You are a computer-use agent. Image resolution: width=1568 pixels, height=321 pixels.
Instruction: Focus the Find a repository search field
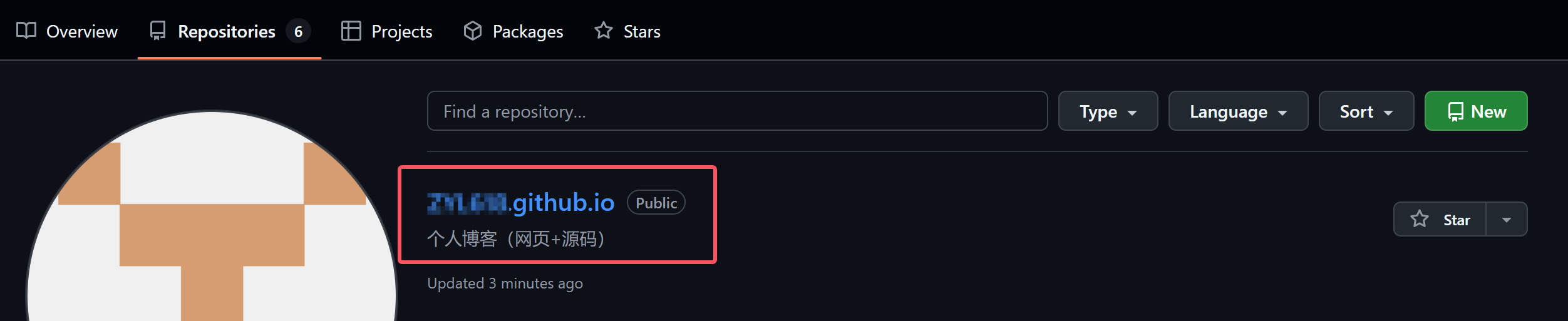point(737,111)
